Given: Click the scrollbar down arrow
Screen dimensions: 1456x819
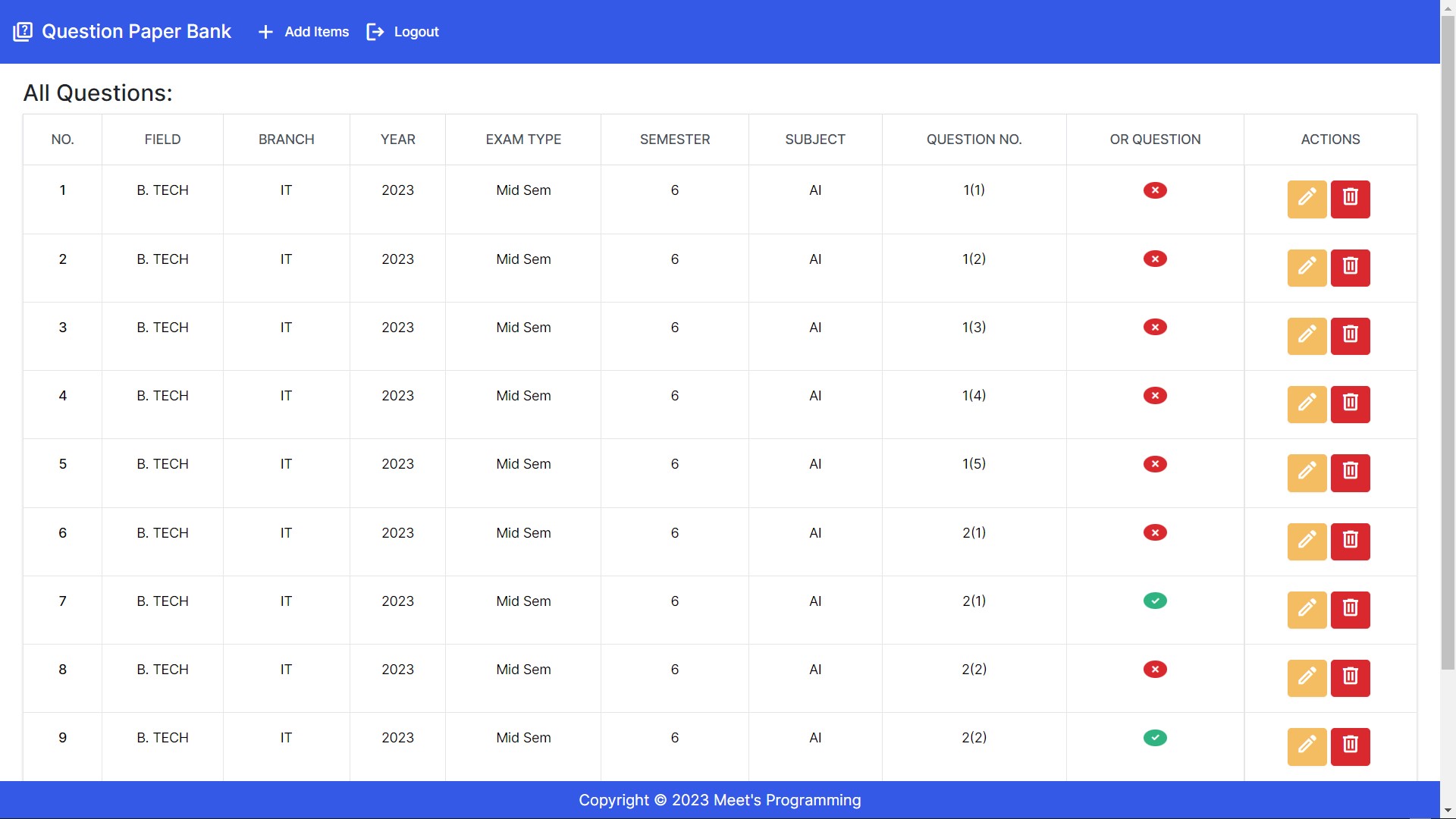Looking at the screenshot, I should pos(1448,811).
